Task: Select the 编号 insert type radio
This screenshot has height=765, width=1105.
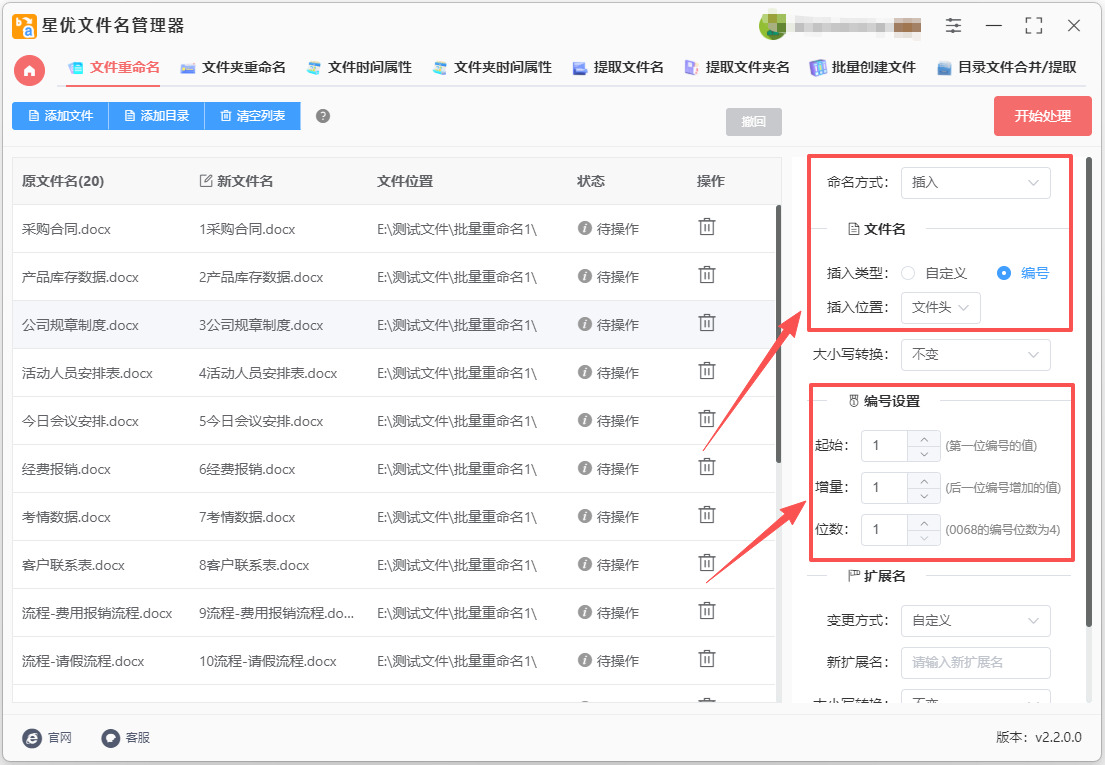Action: click(1004, 273)
